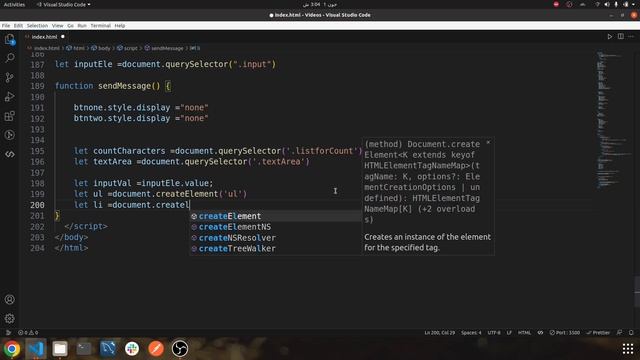Change encoding via UTF-8 status item

(x=494, y=333)
